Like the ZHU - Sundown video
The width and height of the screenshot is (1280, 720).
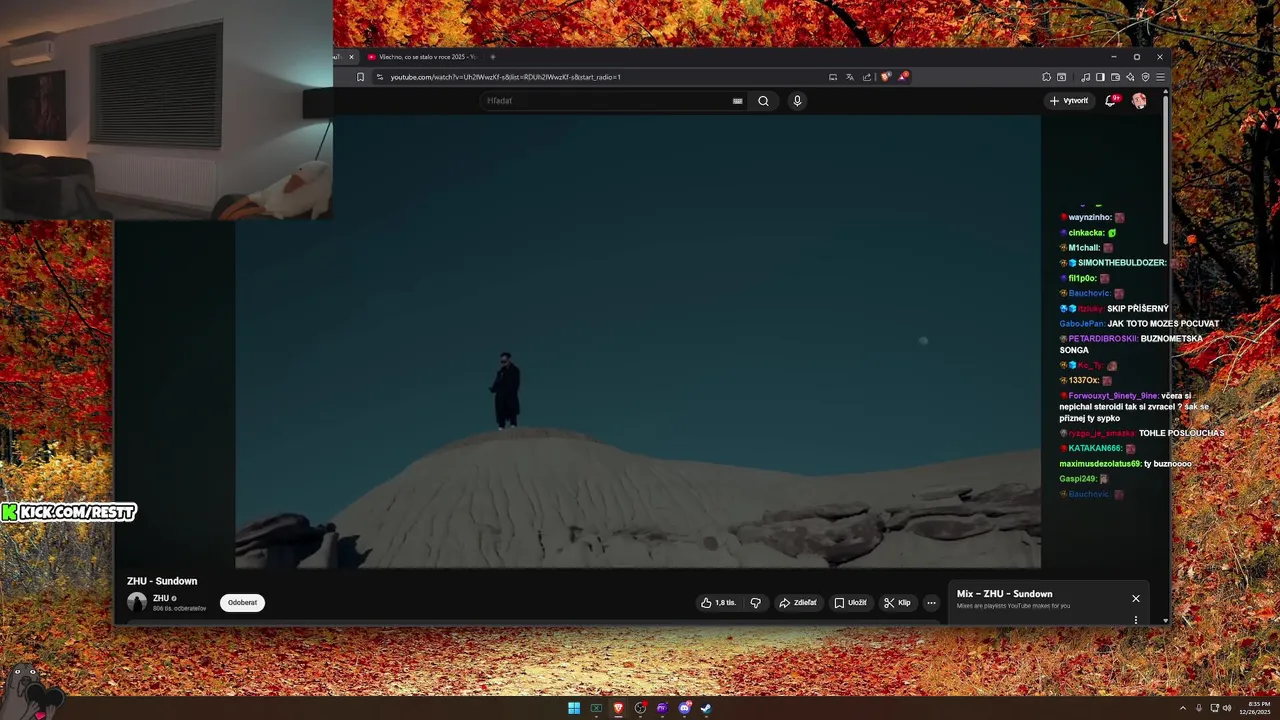[719, 603]
